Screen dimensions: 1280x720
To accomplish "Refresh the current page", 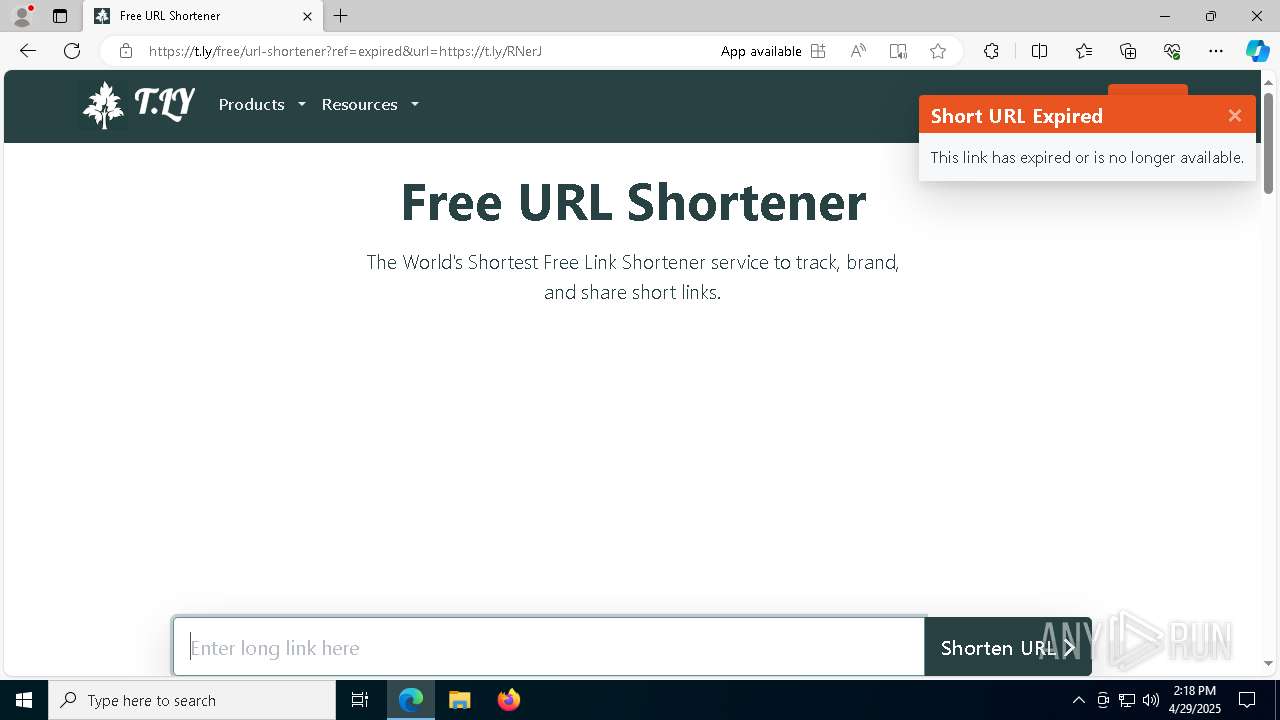I will pyautogui.click(x=72, y=51).
